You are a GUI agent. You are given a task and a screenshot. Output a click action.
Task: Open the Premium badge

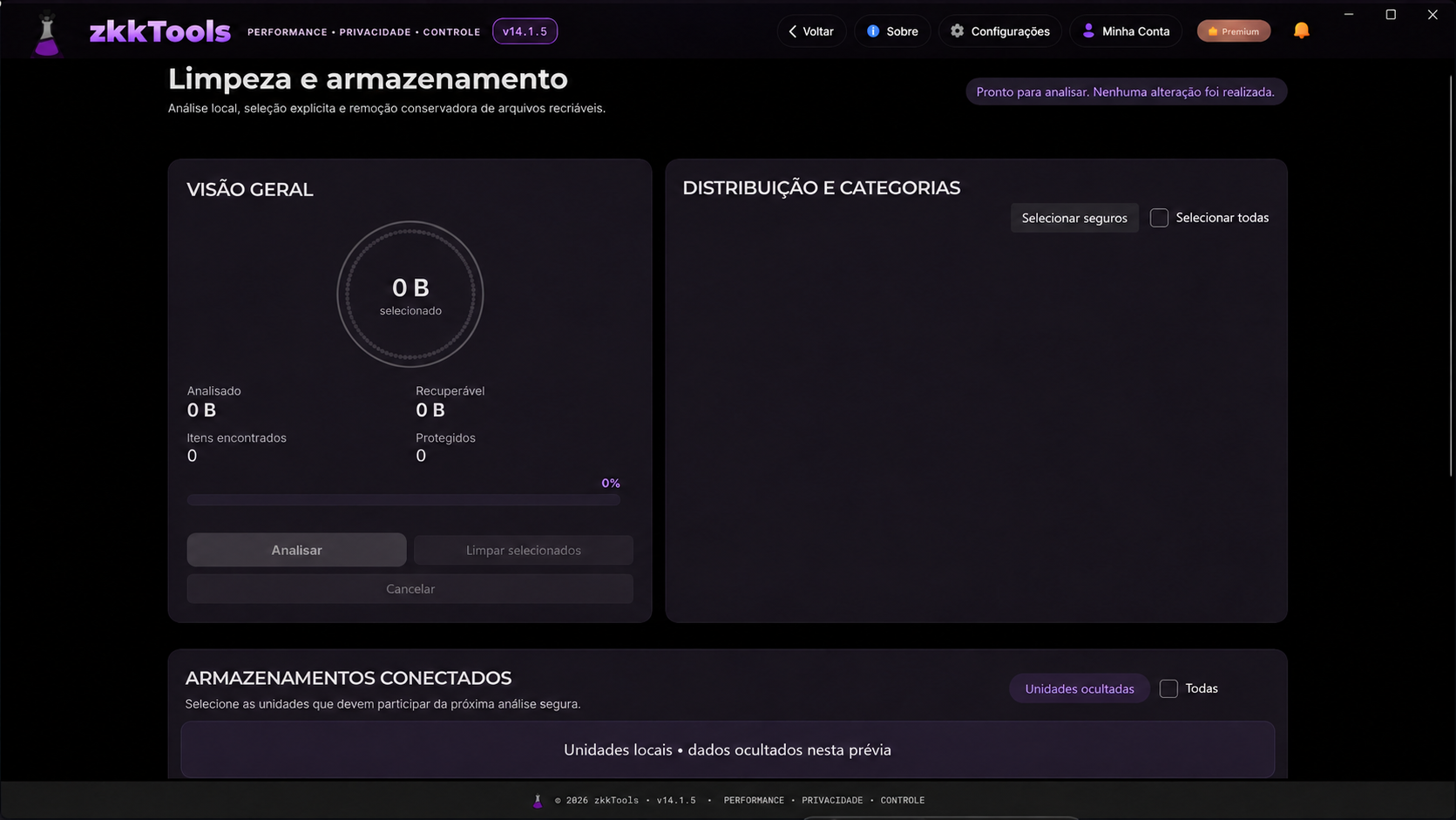pyautogui.click(x=1234, y=31)
